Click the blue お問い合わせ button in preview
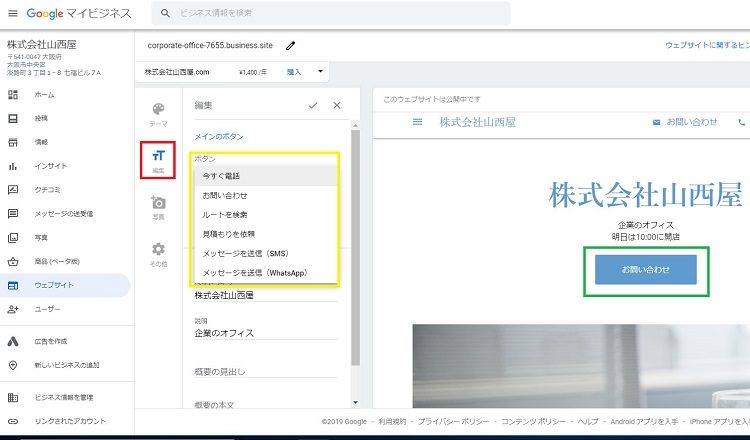 (x=646, y=270)
